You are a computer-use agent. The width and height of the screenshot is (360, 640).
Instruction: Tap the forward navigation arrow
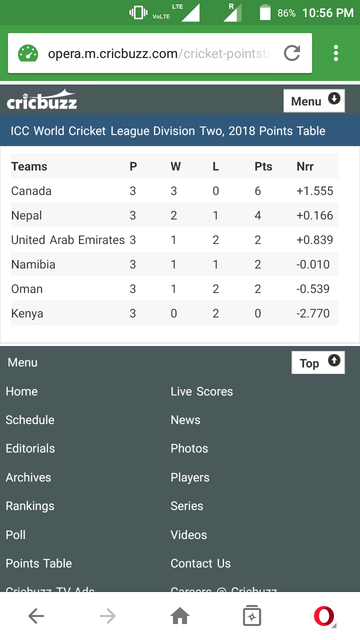108,616
